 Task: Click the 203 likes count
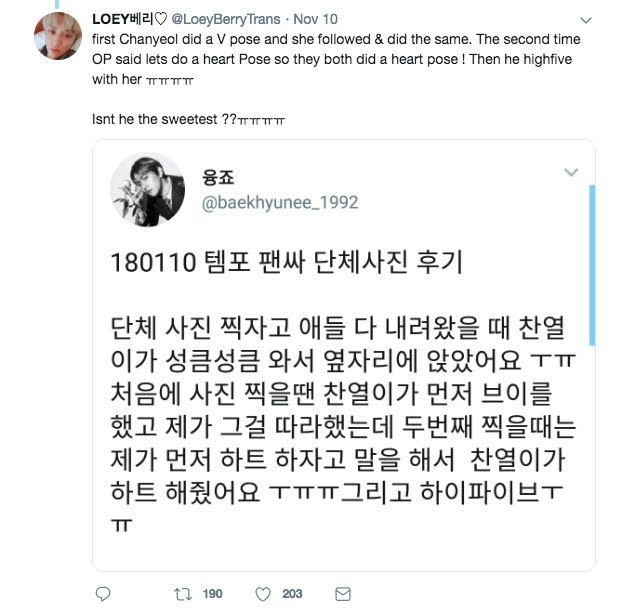click(292, 594)
